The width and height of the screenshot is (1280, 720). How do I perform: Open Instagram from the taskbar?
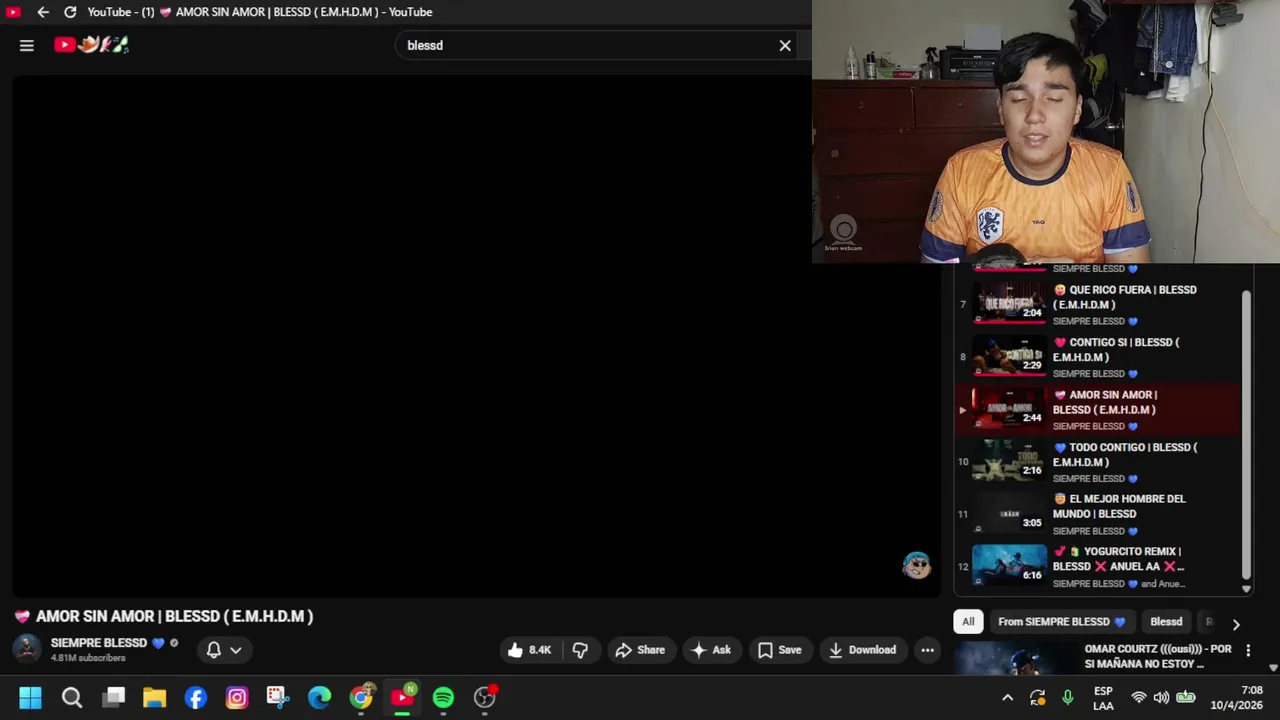(237, 697)
